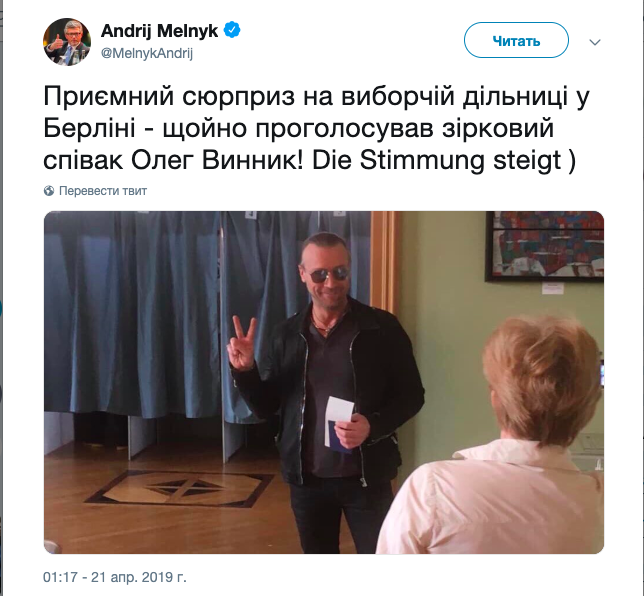
Task: Click the blue voting booth curtain
Action: click(131, 312)
